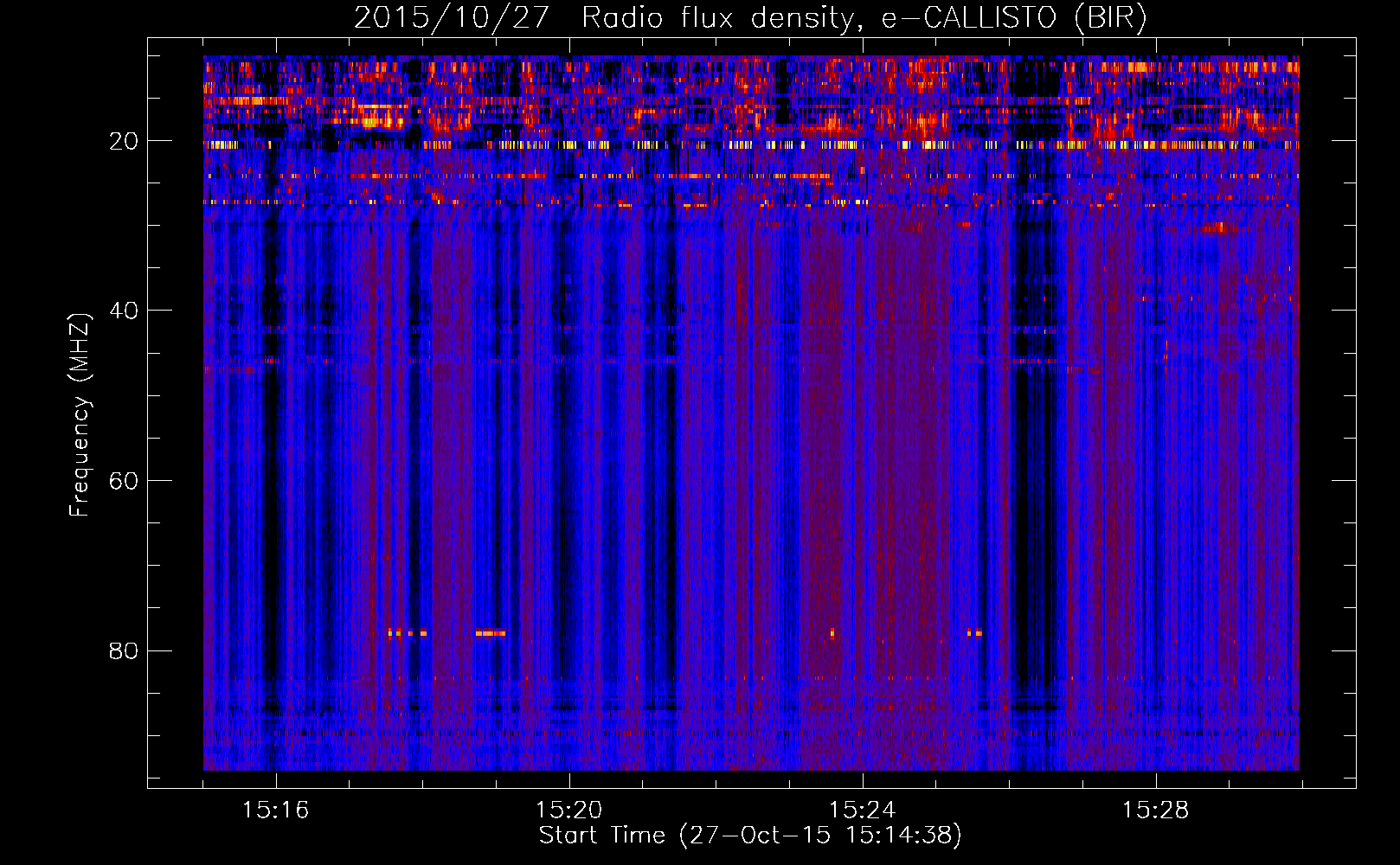Click the 15:24 time tick label

pyautogui.click(x=862, y=811)
